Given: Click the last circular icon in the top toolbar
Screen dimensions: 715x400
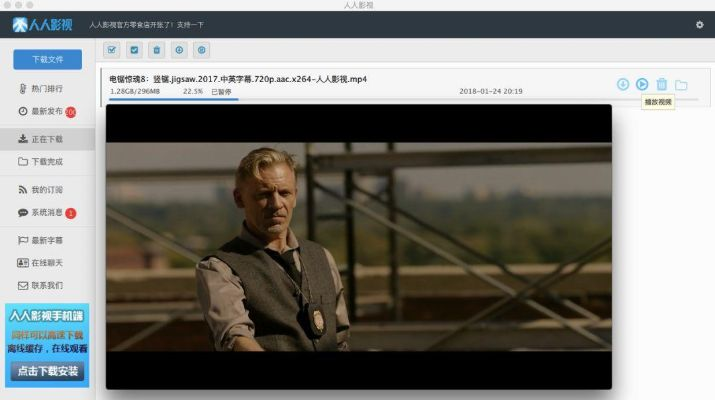Looking at the screenshot, I should click(x=201, y=50).
